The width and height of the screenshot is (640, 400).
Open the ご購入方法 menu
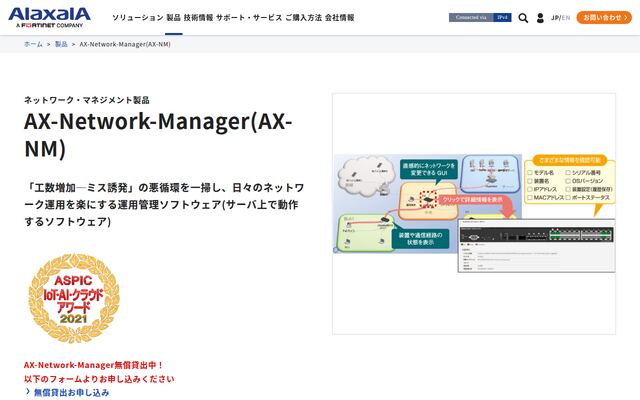[303, 18]
